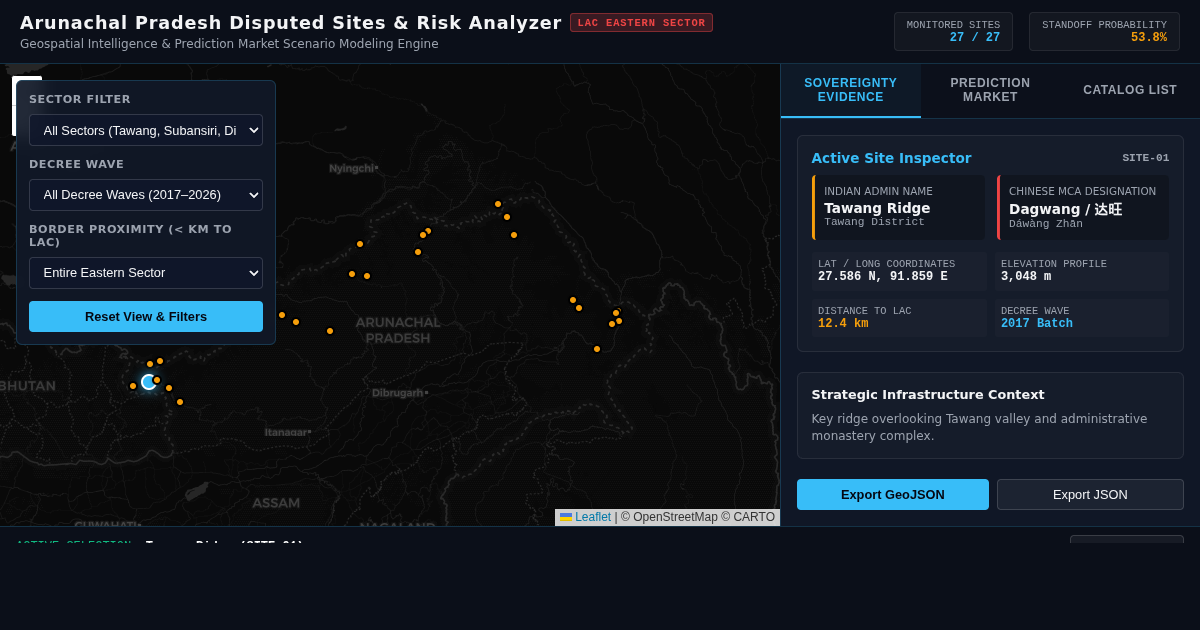The width and height of the screenshot is (1200, 630).
Task: Click Strategic Infrastructure Context heading
Action: [x=928, y=395]
